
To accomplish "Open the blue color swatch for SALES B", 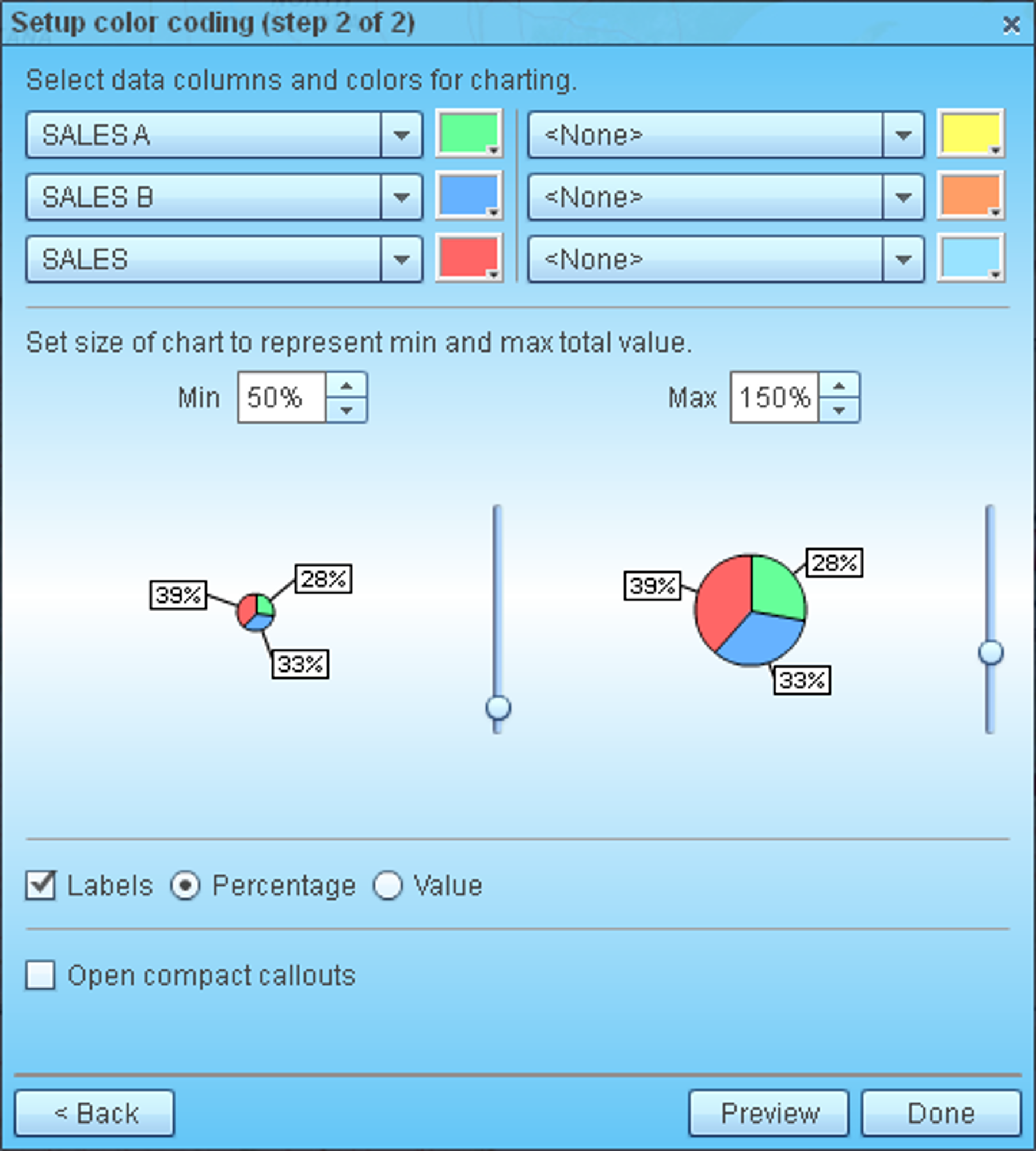I will 469,196.
